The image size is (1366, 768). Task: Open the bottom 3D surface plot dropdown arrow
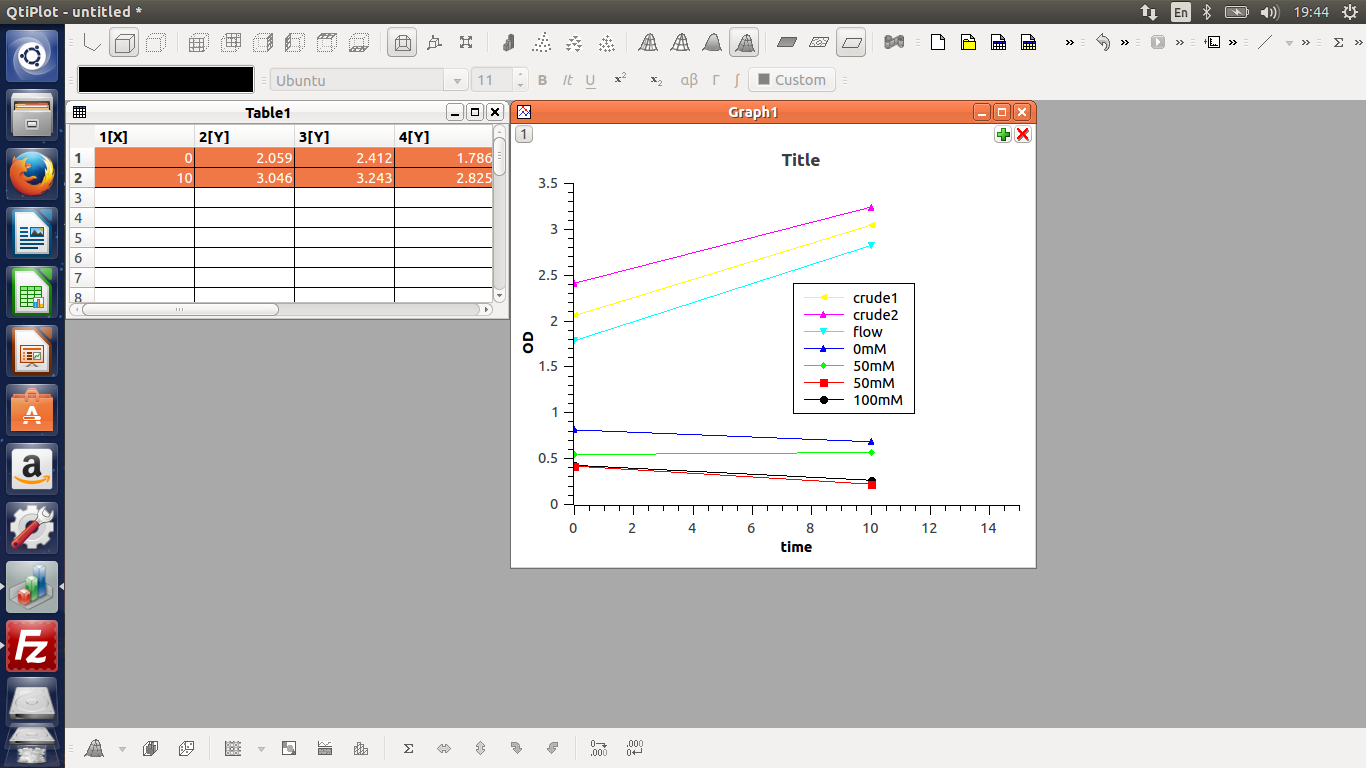[x=122, y=749]
